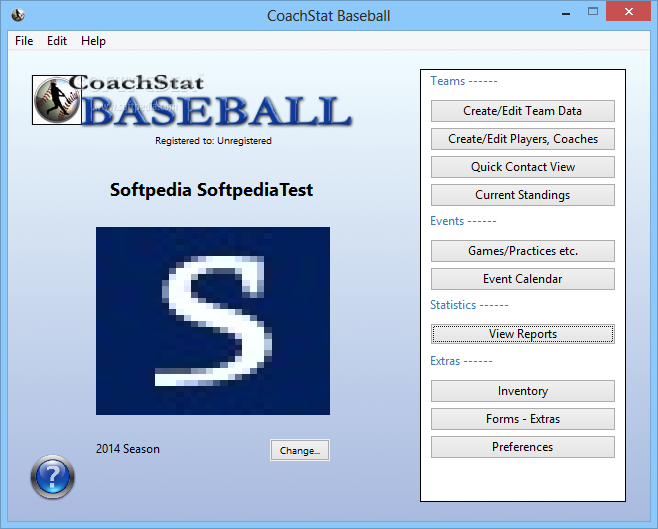Open Forms - Extras
Viewport: 658px width, 529px height.
522,419
